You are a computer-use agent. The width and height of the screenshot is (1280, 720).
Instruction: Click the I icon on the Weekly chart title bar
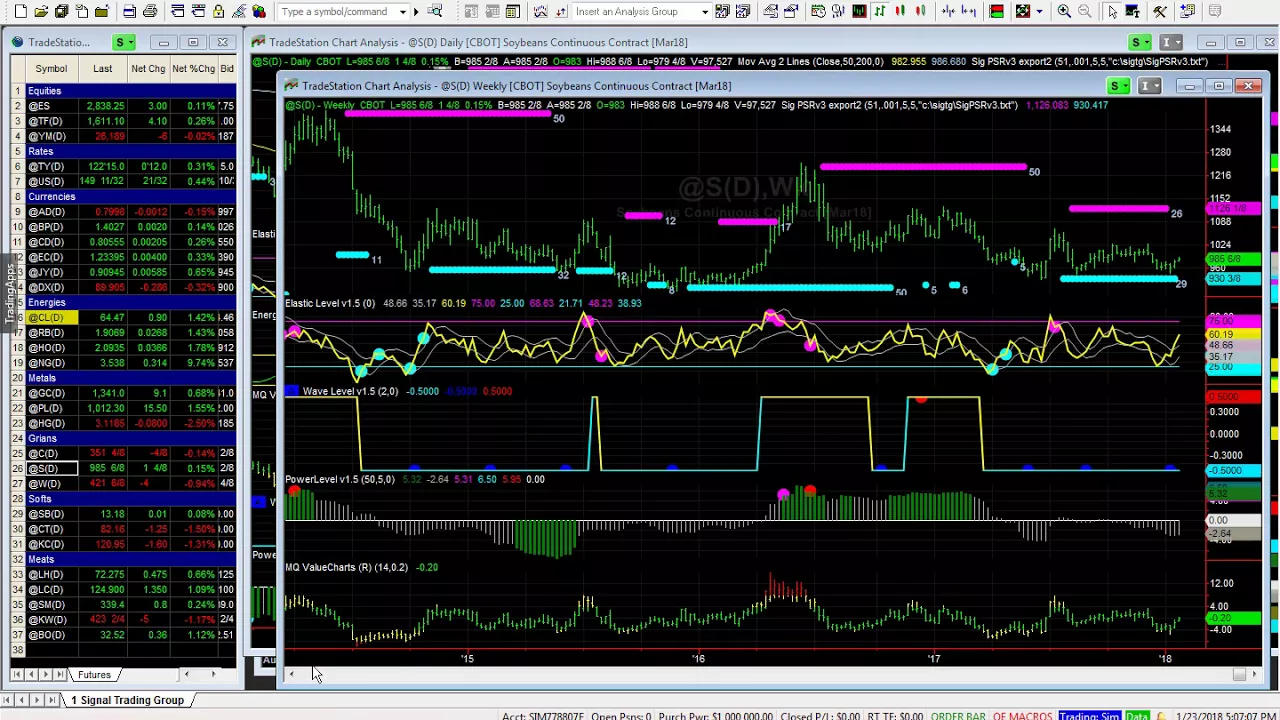coord(1151,86)
